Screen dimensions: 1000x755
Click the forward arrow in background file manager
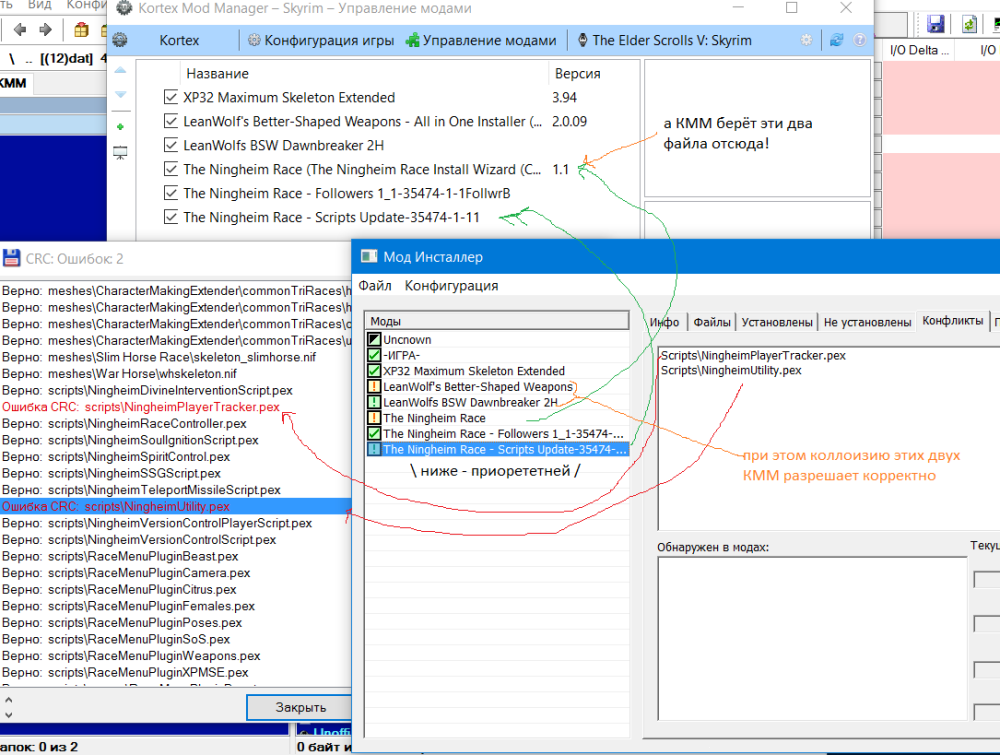(x=45, y=29)
